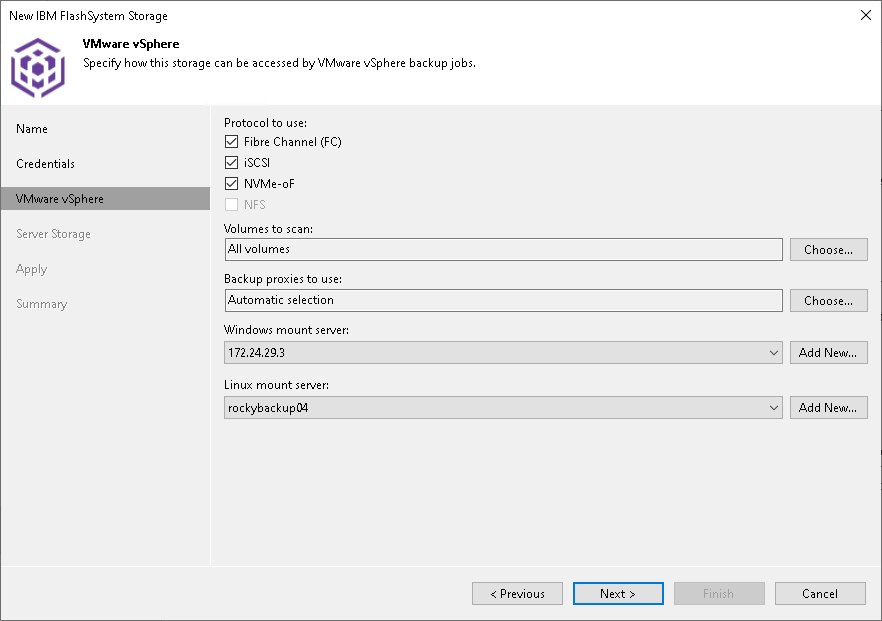Click the Backup proxies to use label
Screen dimensions: 882x621
[283, 279]
